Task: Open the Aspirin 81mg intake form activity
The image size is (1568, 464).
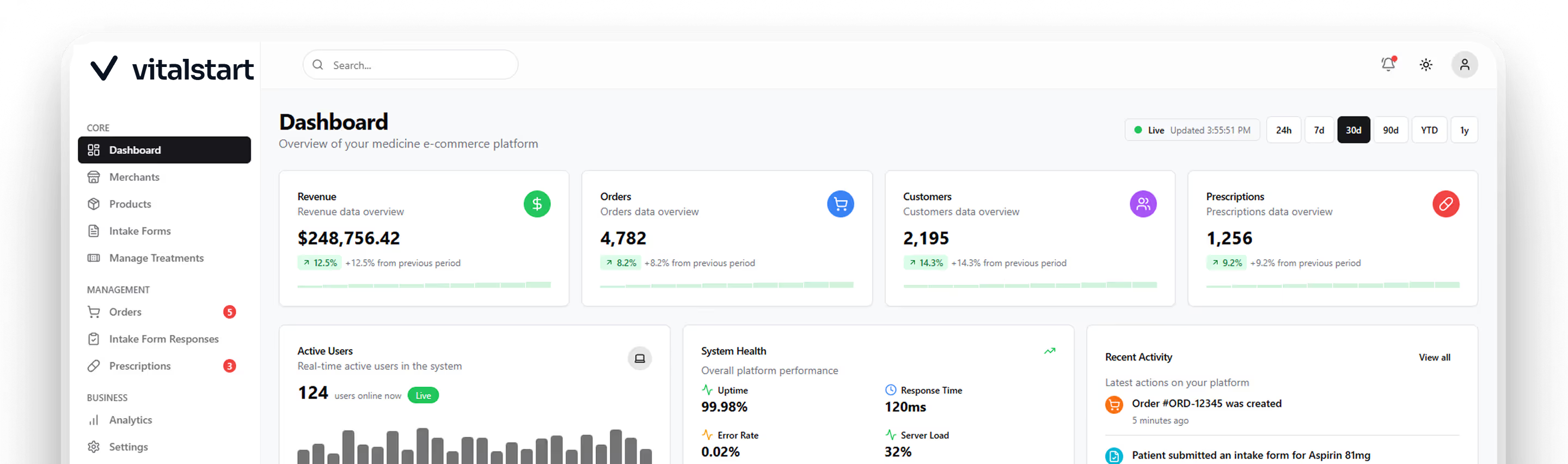Action: coord(1251,455)
